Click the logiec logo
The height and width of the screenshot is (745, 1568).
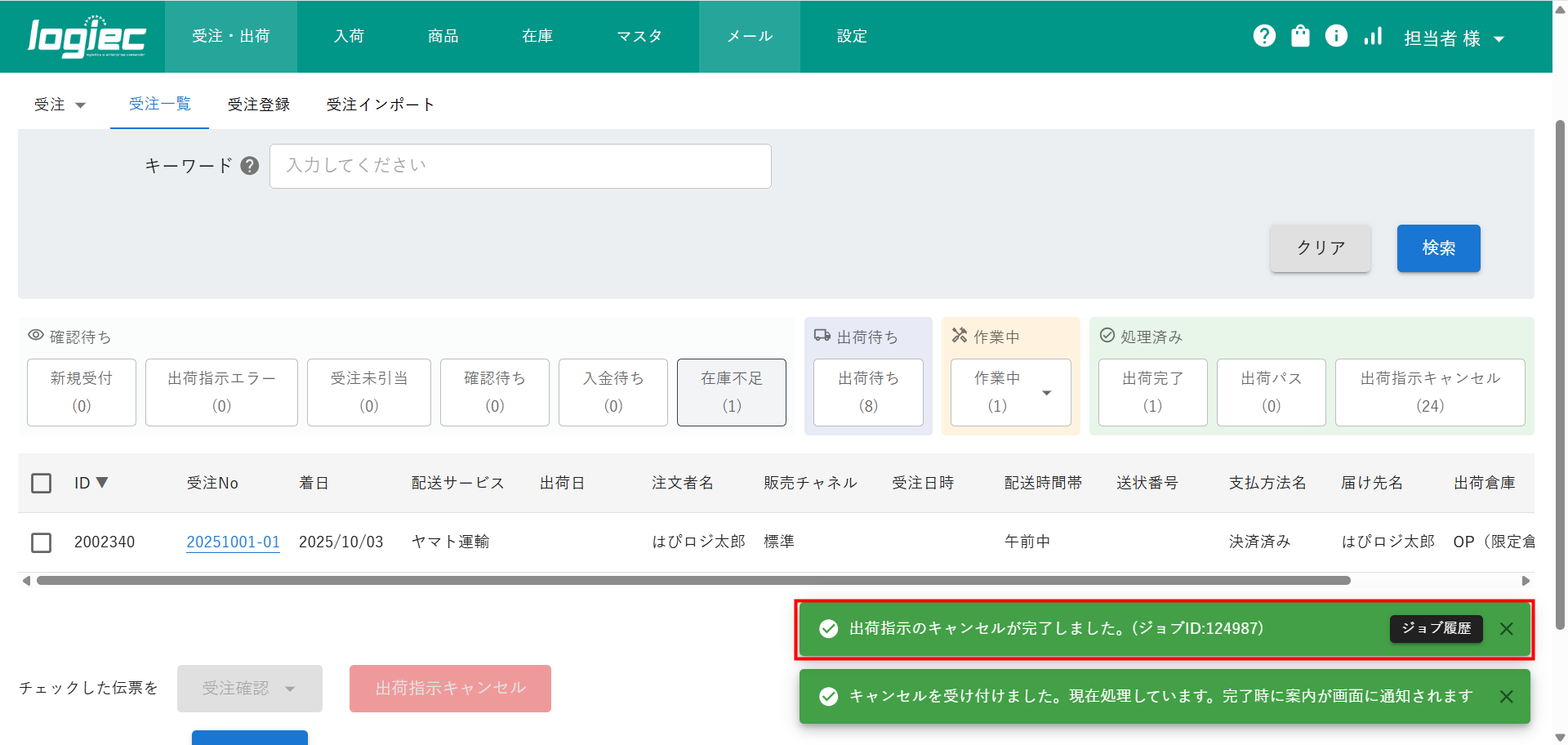pos(87,37)
